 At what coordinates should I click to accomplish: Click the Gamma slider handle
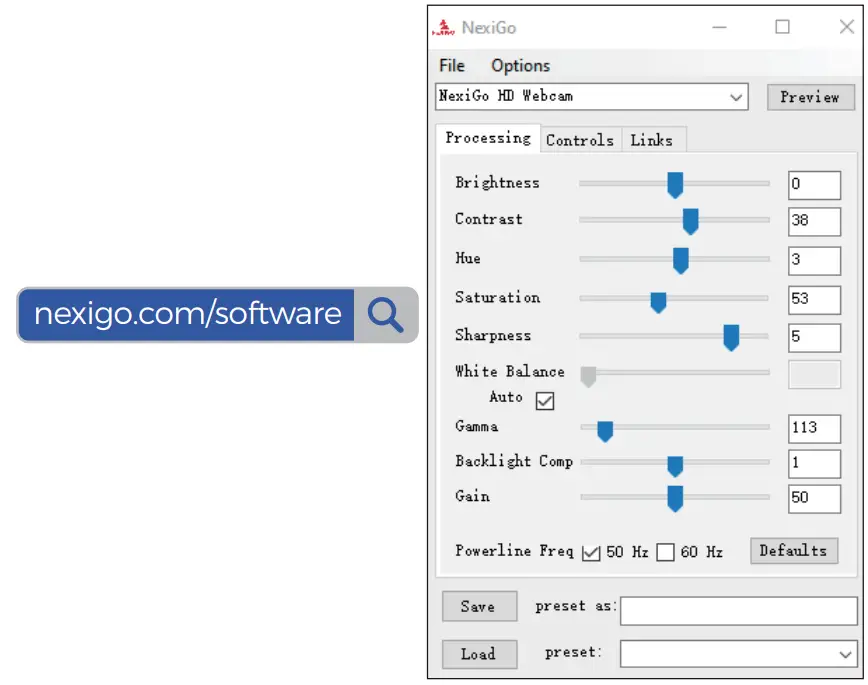605,431
